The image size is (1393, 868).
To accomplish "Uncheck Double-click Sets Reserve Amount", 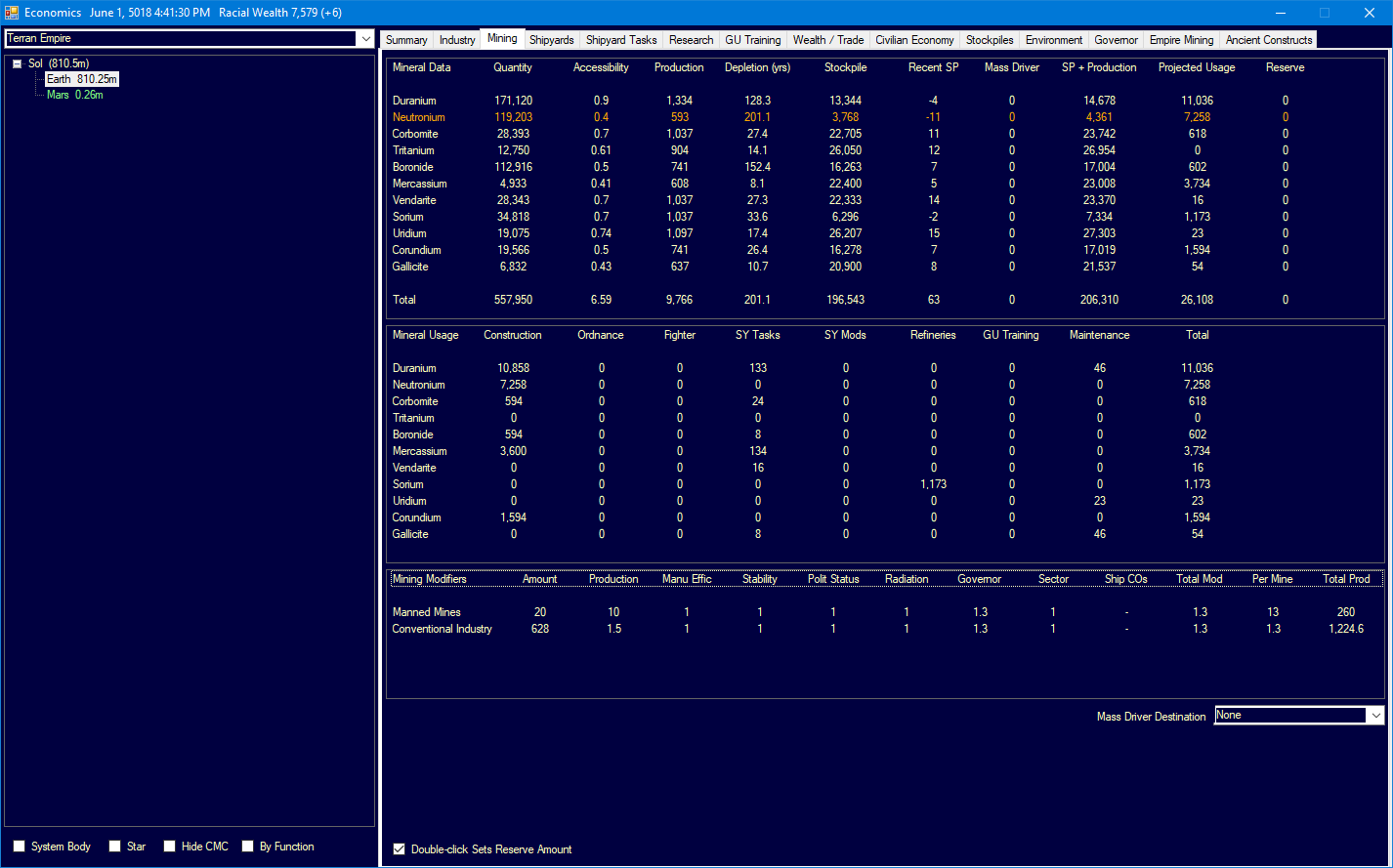I will click(399, 849).
